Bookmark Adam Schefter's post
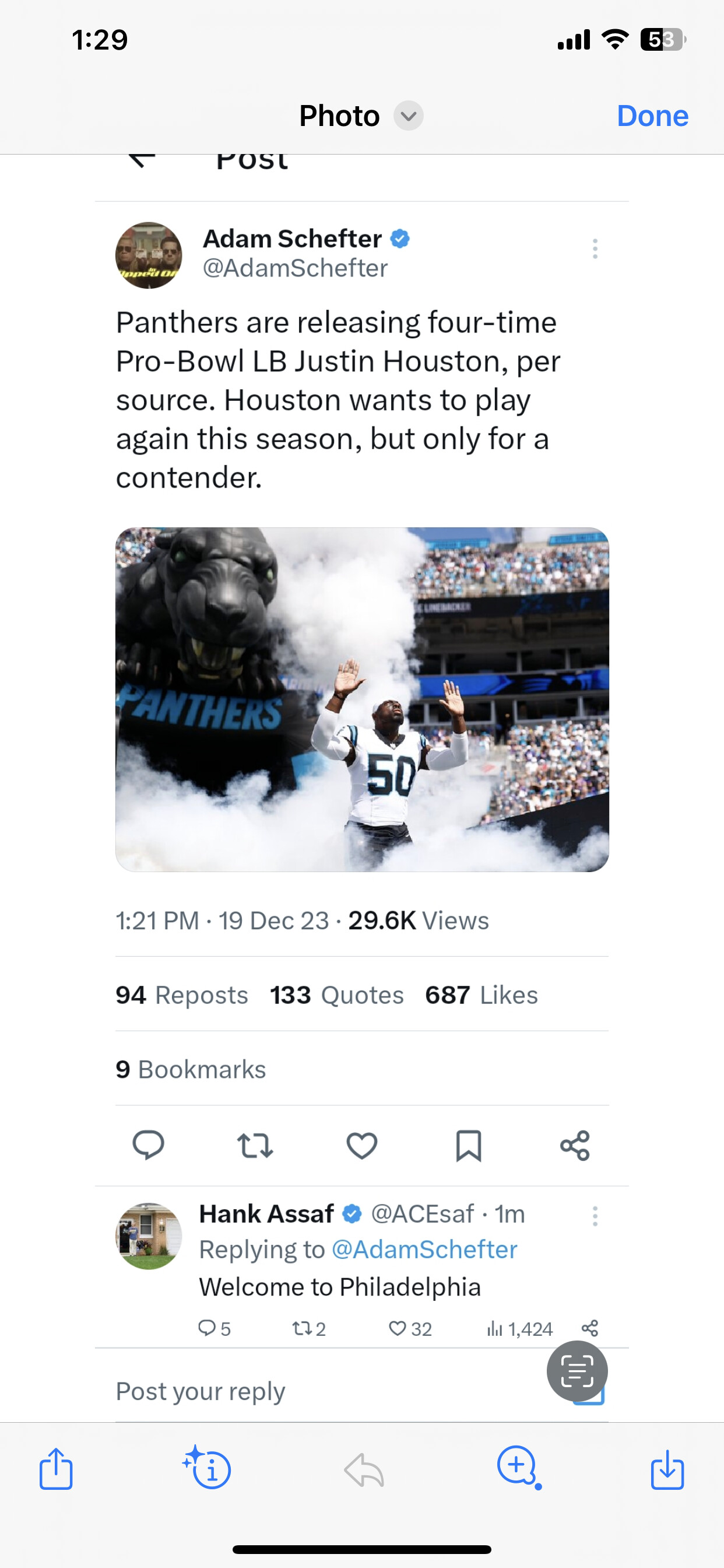The width and height of the screenshot is (724, 1568). [x=469, y=1145]
